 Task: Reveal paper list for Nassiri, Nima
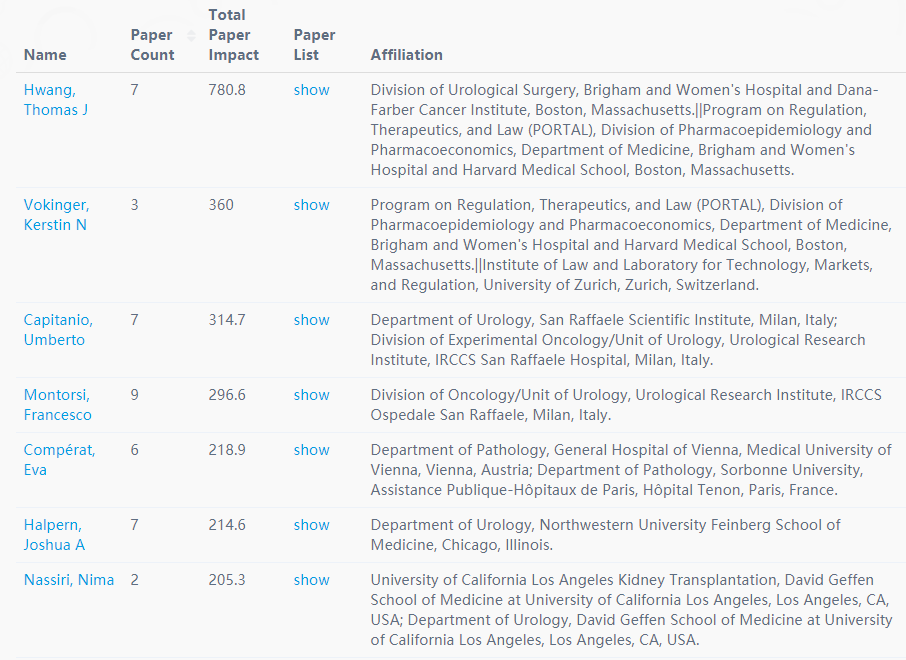(311, 580)
